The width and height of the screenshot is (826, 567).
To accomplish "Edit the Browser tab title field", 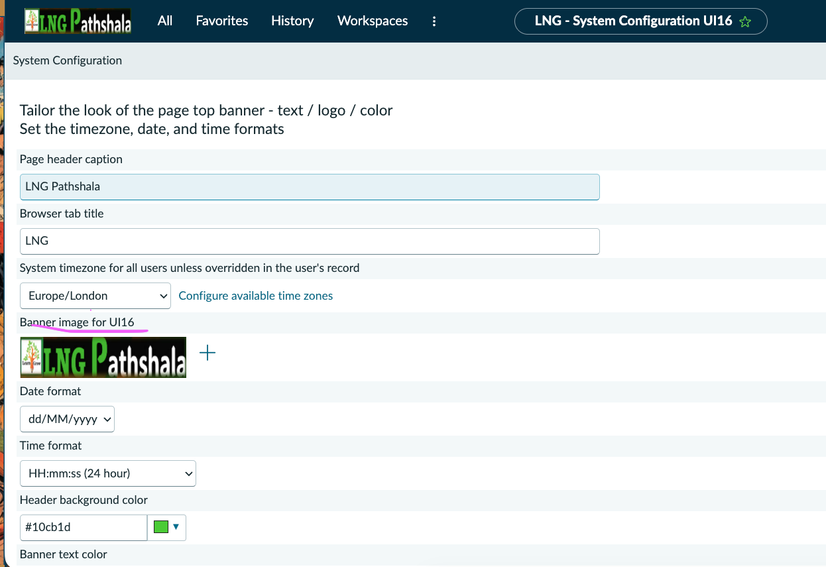I will coord(310,241).
